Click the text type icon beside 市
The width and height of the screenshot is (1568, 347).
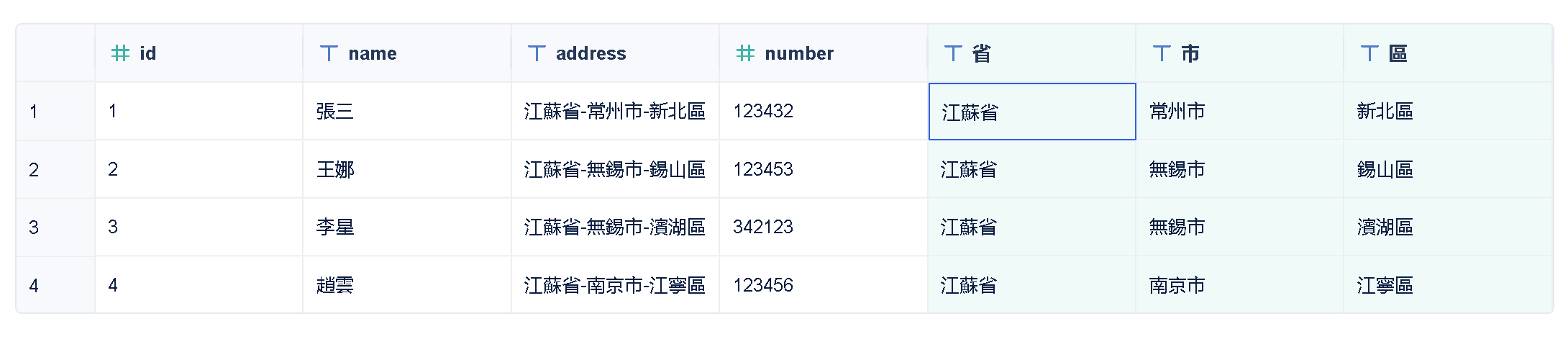pyautogui.click(x=1162, y=53)
